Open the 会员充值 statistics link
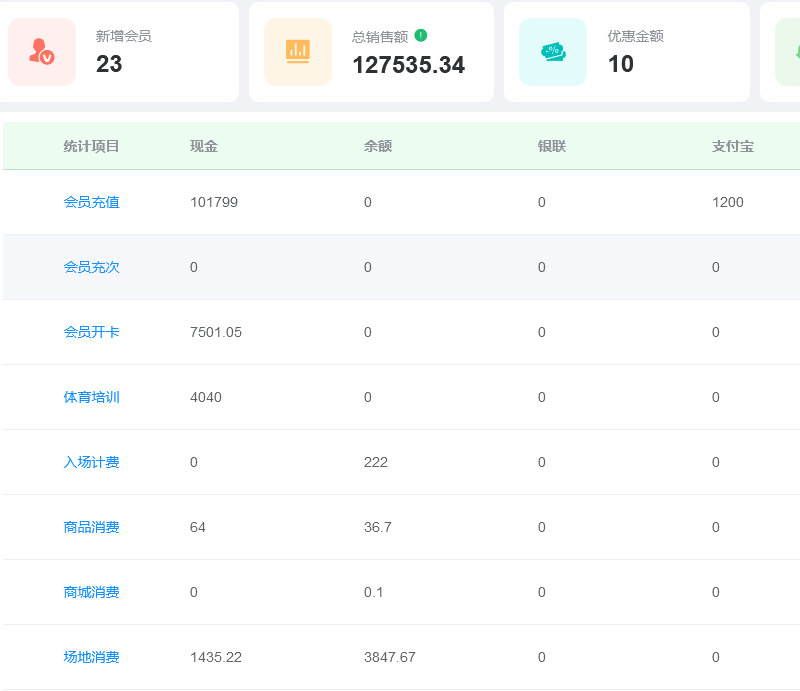 click(x=91, y=202)
